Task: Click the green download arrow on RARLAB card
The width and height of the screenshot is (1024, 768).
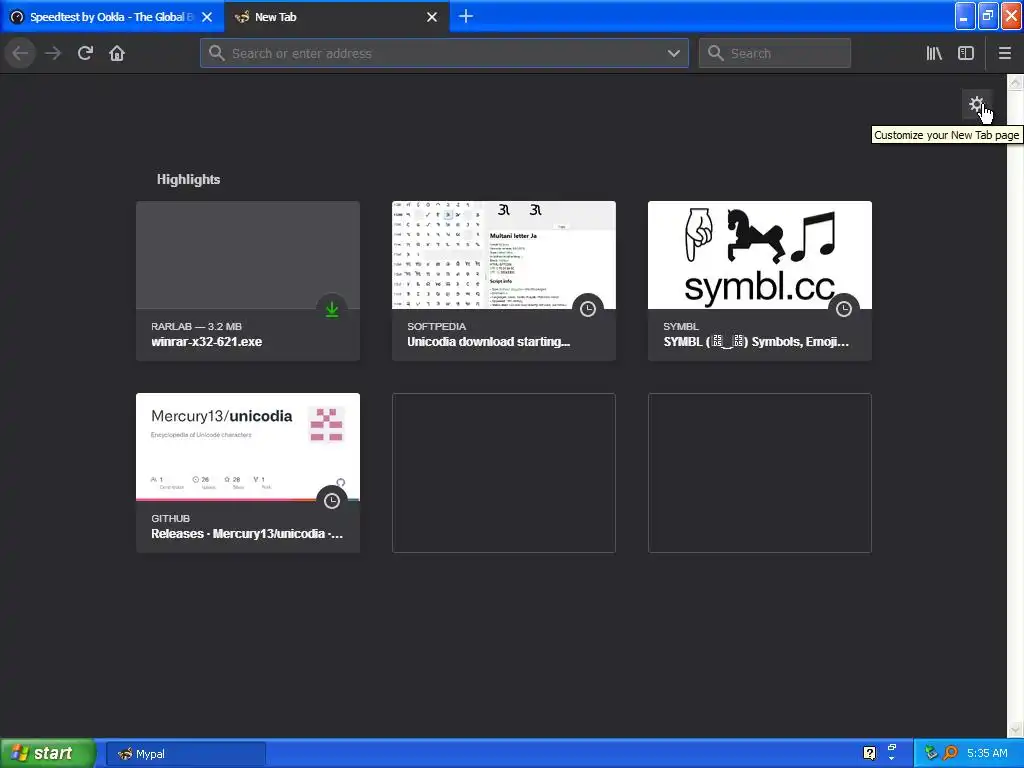Action: [332, 309]
